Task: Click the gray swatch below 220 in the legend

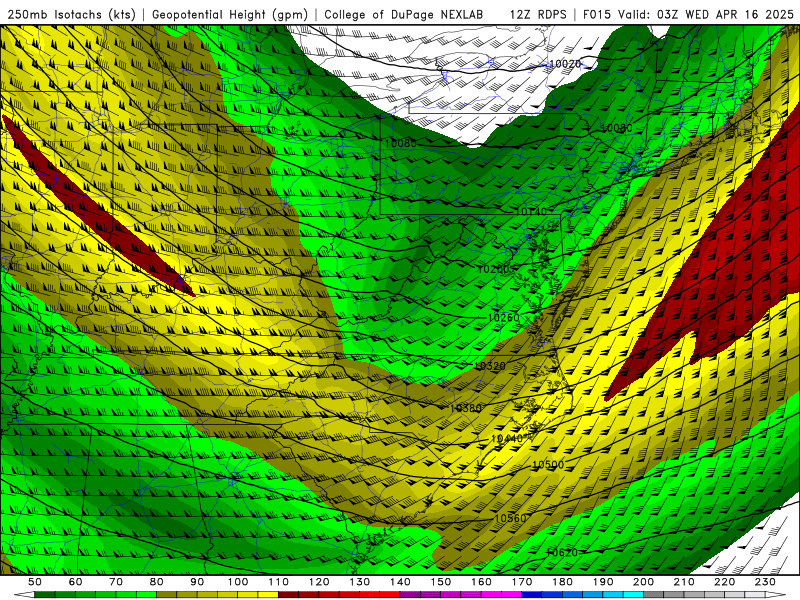Action: [714, 595]
